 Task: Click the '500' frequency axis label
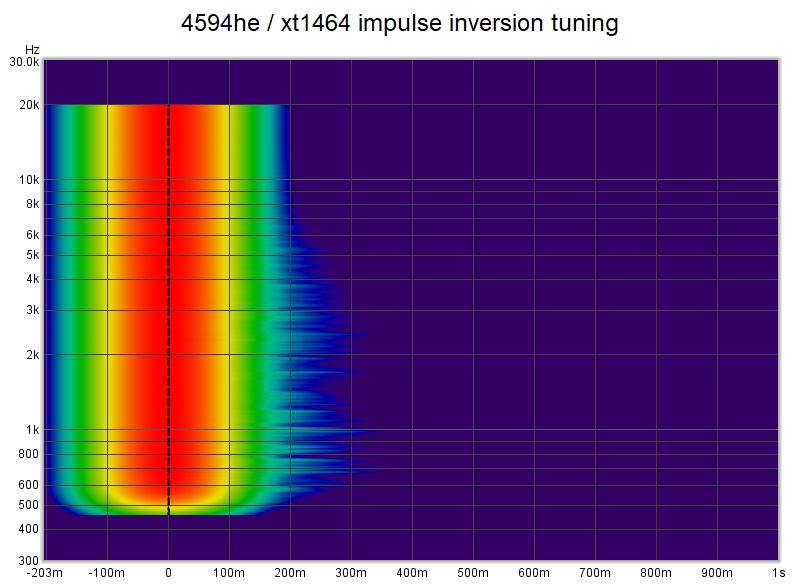(x=29, y=504)
